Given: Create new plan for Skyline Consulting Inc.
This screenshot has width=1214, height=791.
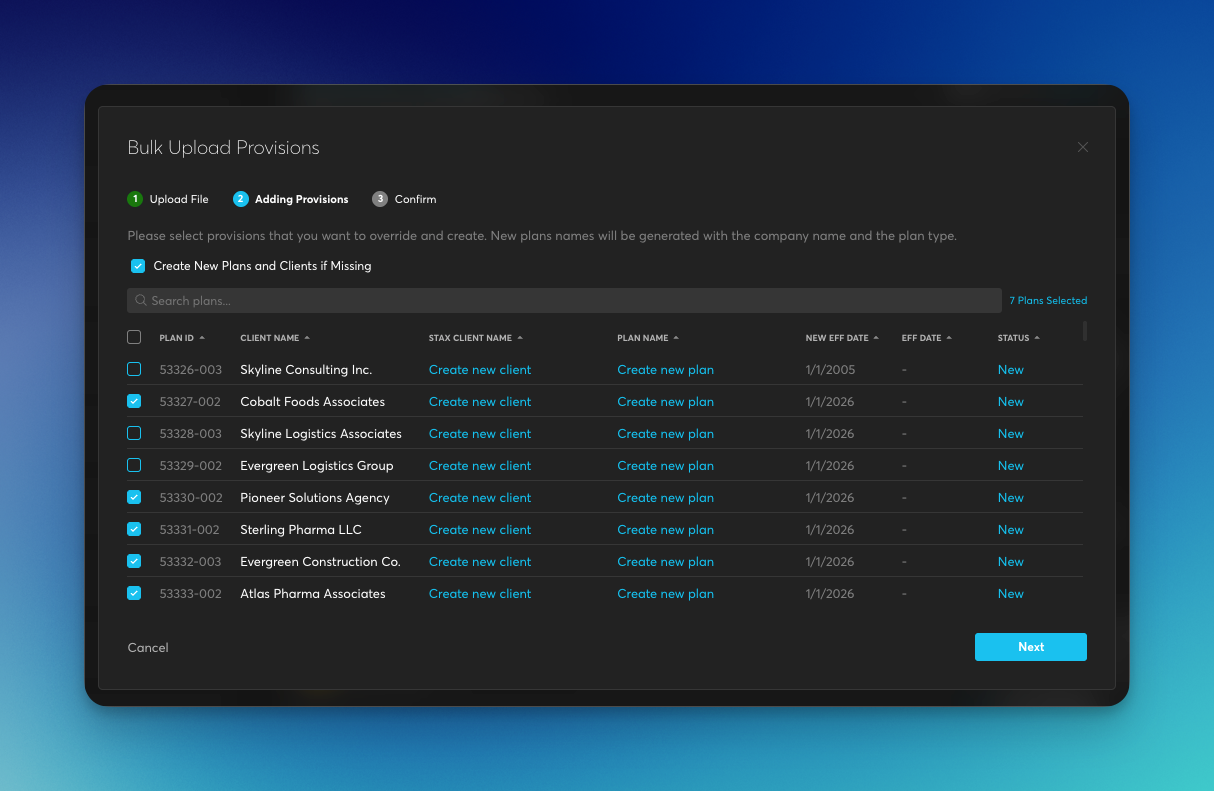Looking at the screenshot, I should click(665, 370).
